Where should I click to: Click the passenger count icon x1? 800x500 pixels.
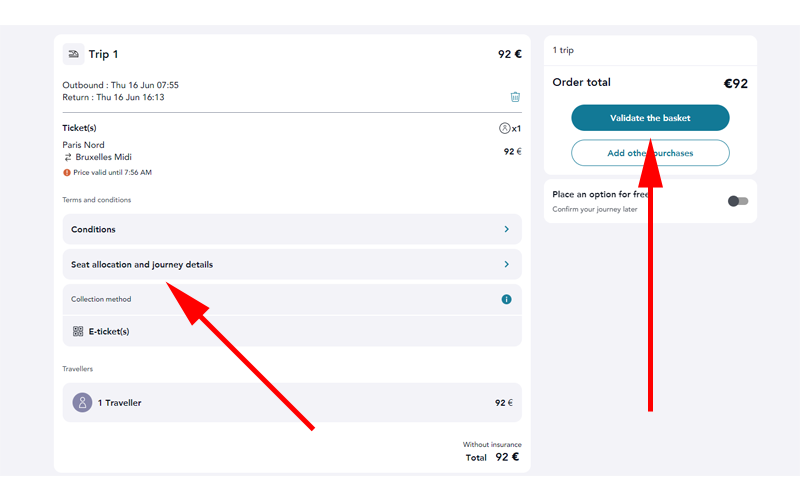coord(510,128)
